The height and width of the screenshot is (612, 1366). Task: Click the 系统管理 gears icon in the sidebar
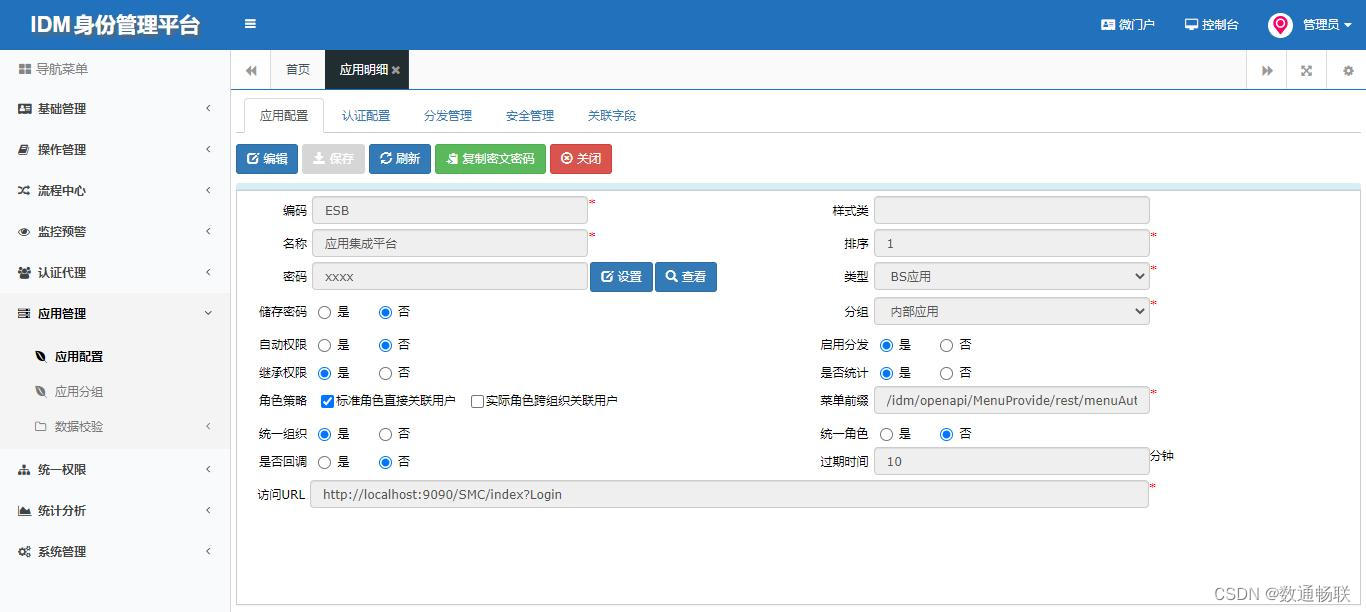(25, 552)
